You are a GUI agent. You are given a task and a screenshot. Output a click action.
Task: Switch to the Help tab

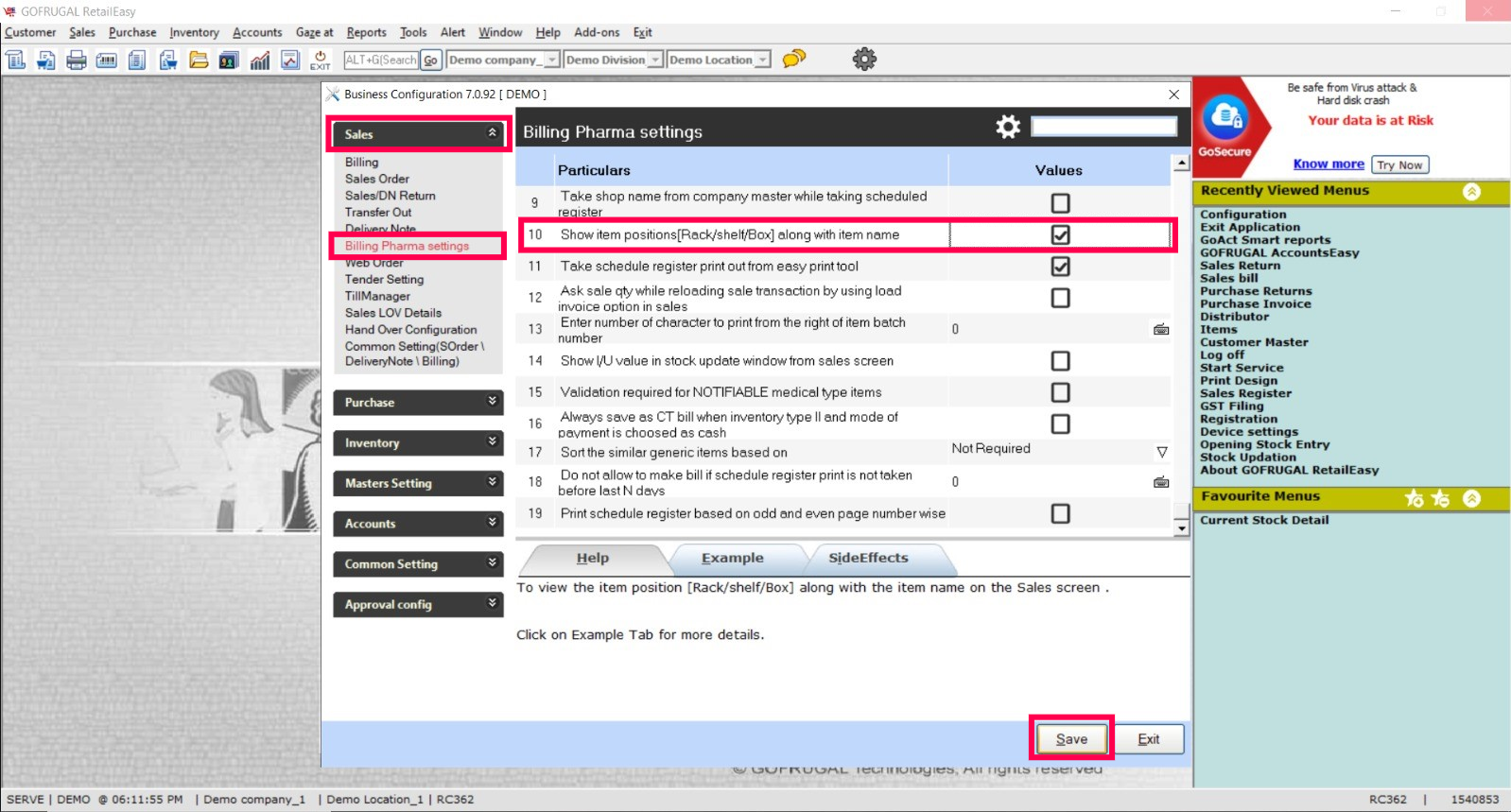tap(593, 558)
